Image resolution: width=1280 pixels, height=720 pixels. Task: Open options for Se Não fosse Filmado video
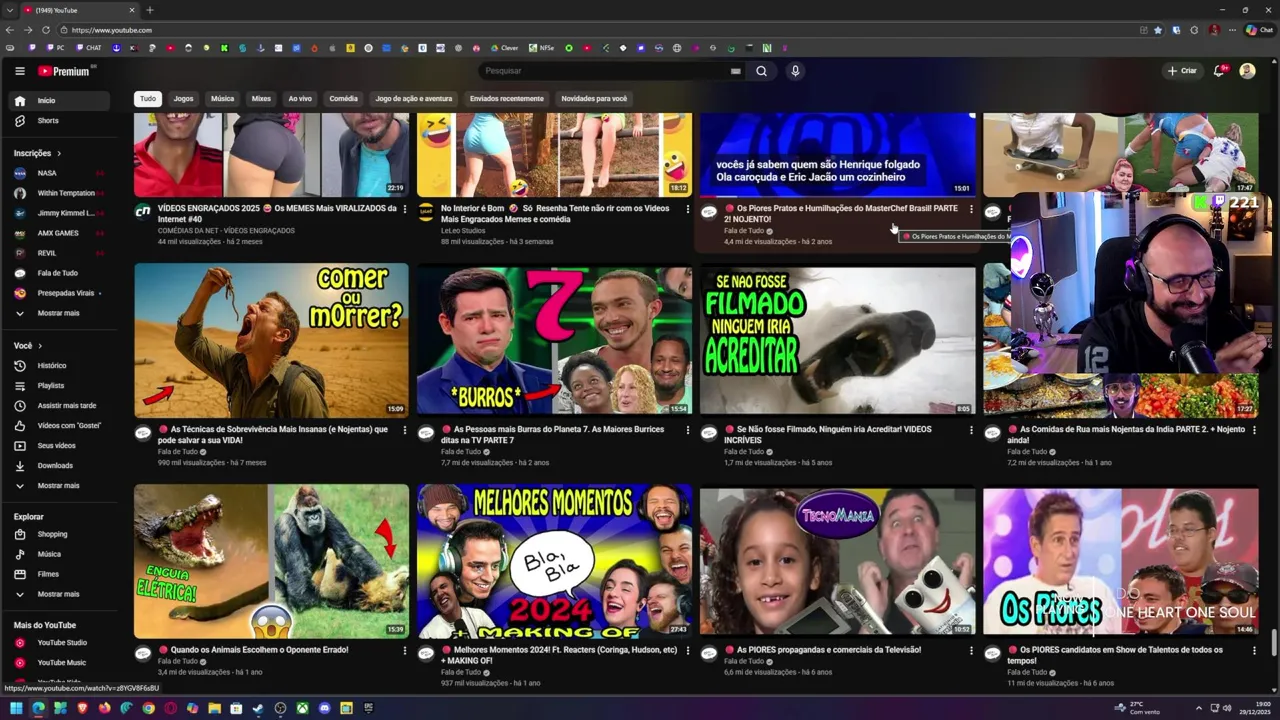click(x=970, y=430)
